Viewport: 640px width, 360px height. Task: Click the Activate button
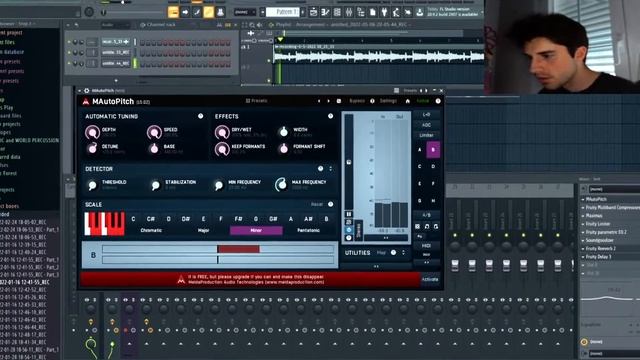(430, 280)
